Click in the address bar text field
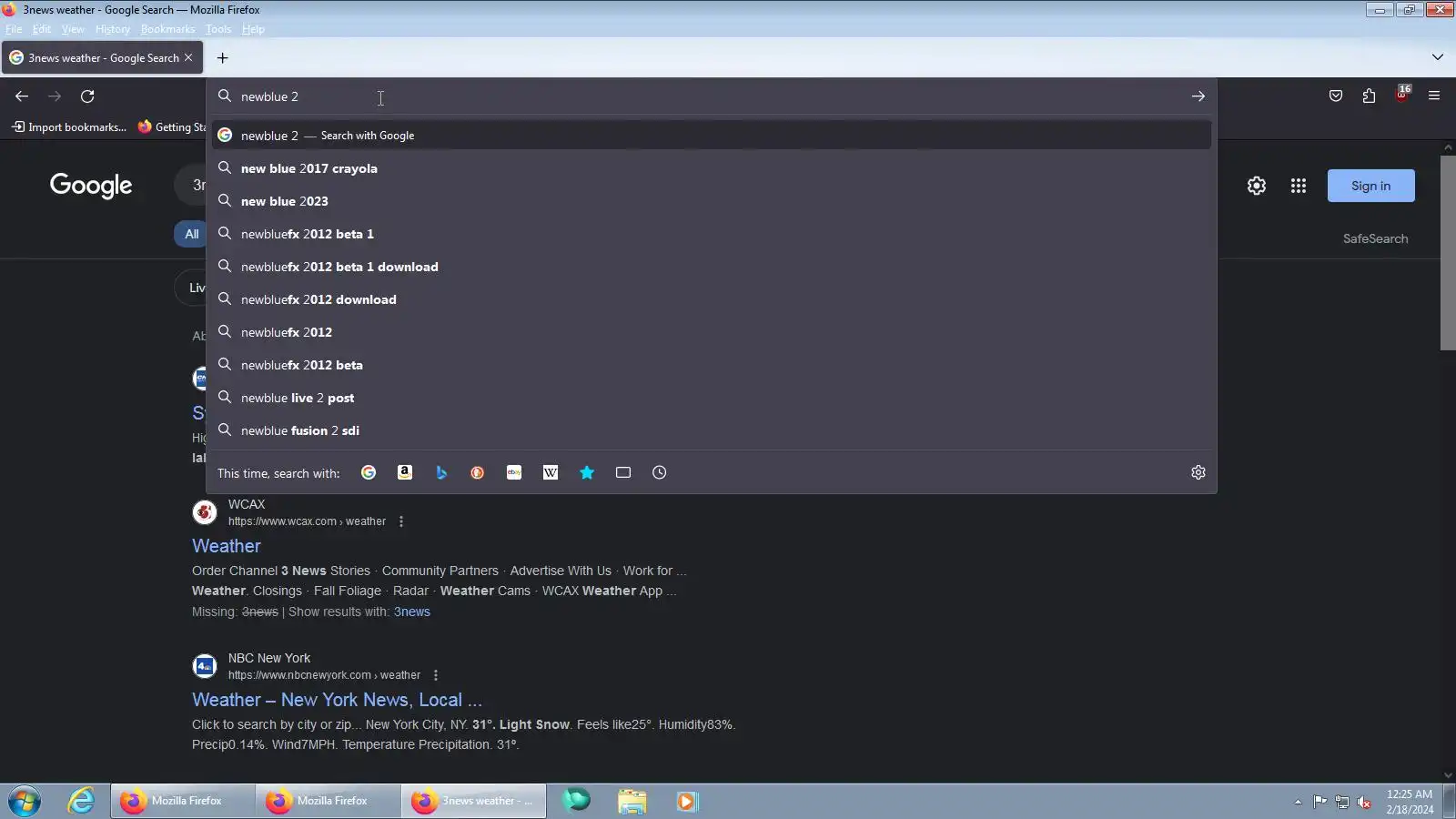This screenshot has width=1456, height=819. 710,96
